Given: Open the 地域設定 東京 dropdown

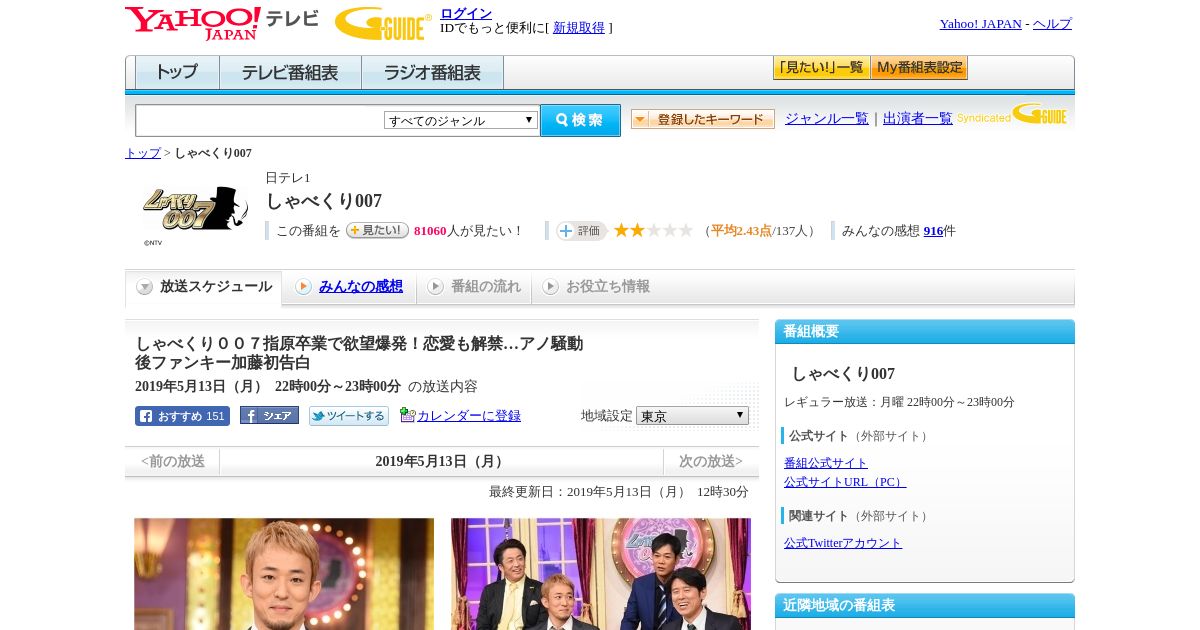Looking at the screenshot, I should coord(692,416).
